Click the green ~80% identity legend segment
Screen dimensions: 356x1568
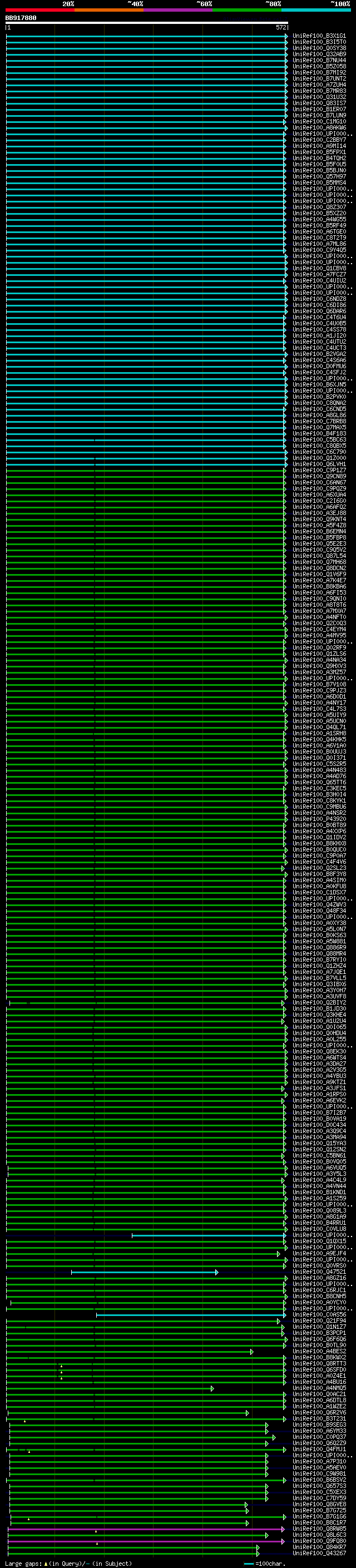pos(247,10)
